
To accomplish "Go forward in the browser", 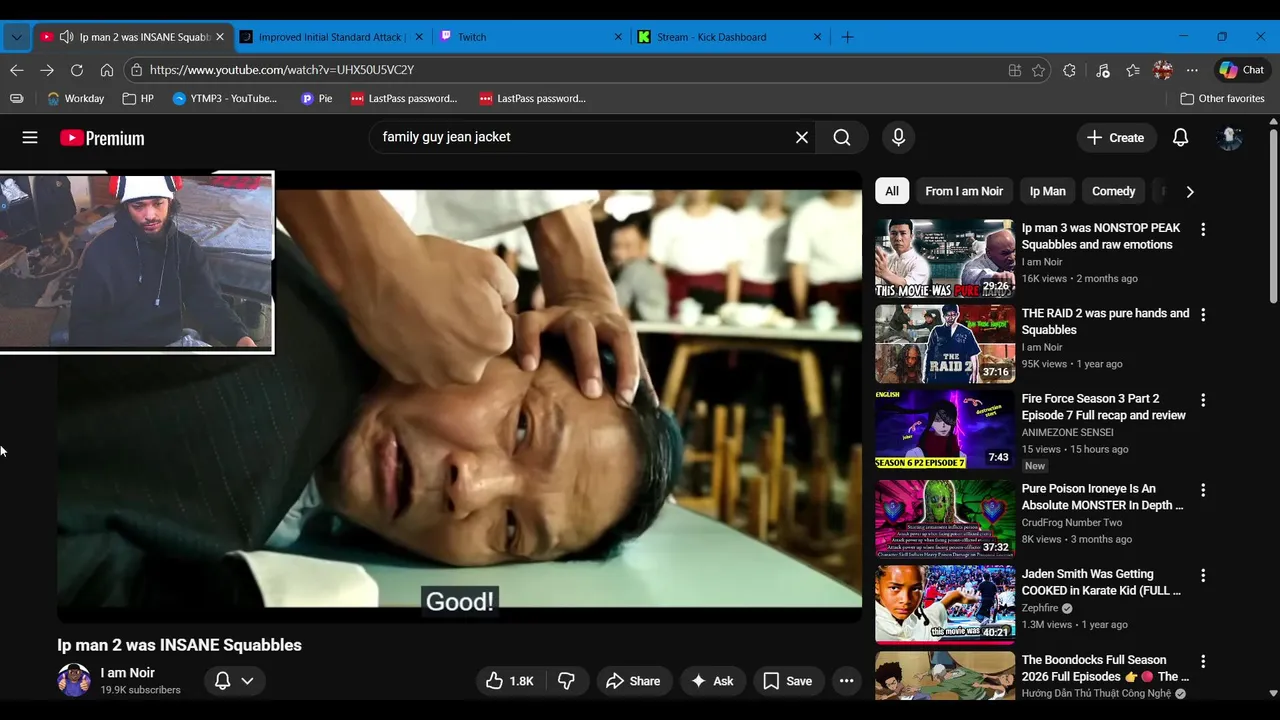I will 47,70.
